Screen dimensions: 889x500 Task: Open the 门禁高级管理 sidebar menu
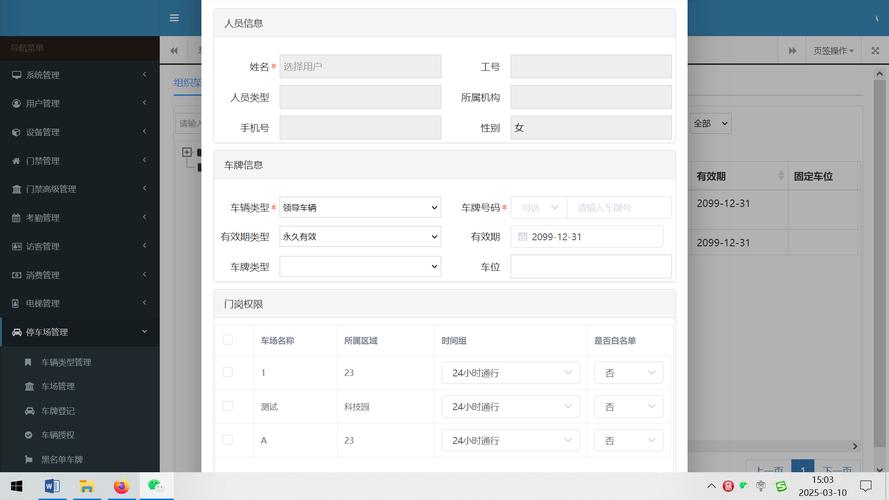[79, 189]
